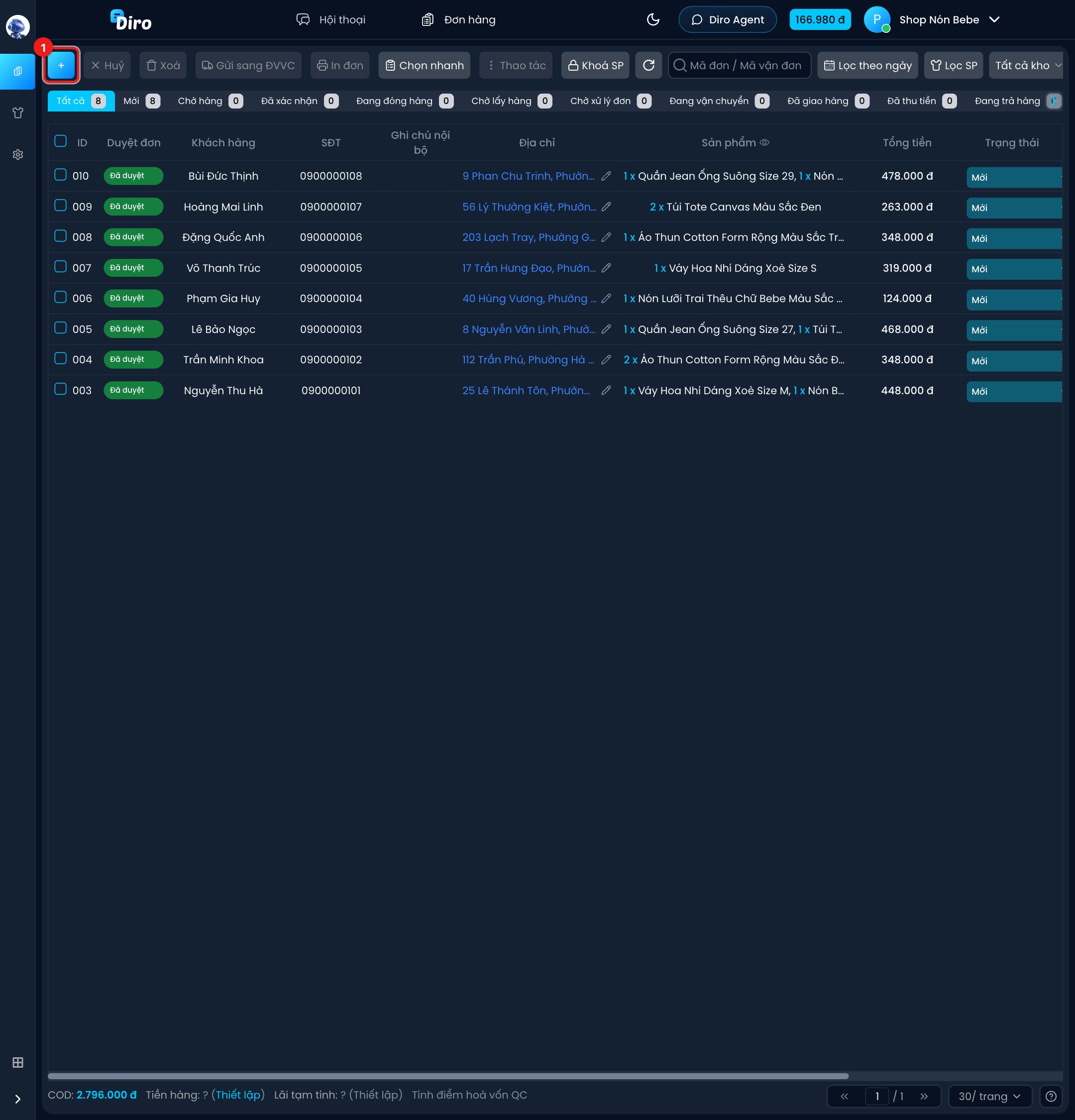
Task: Tick the select-all checkbox in header
Action: (61, 141)
